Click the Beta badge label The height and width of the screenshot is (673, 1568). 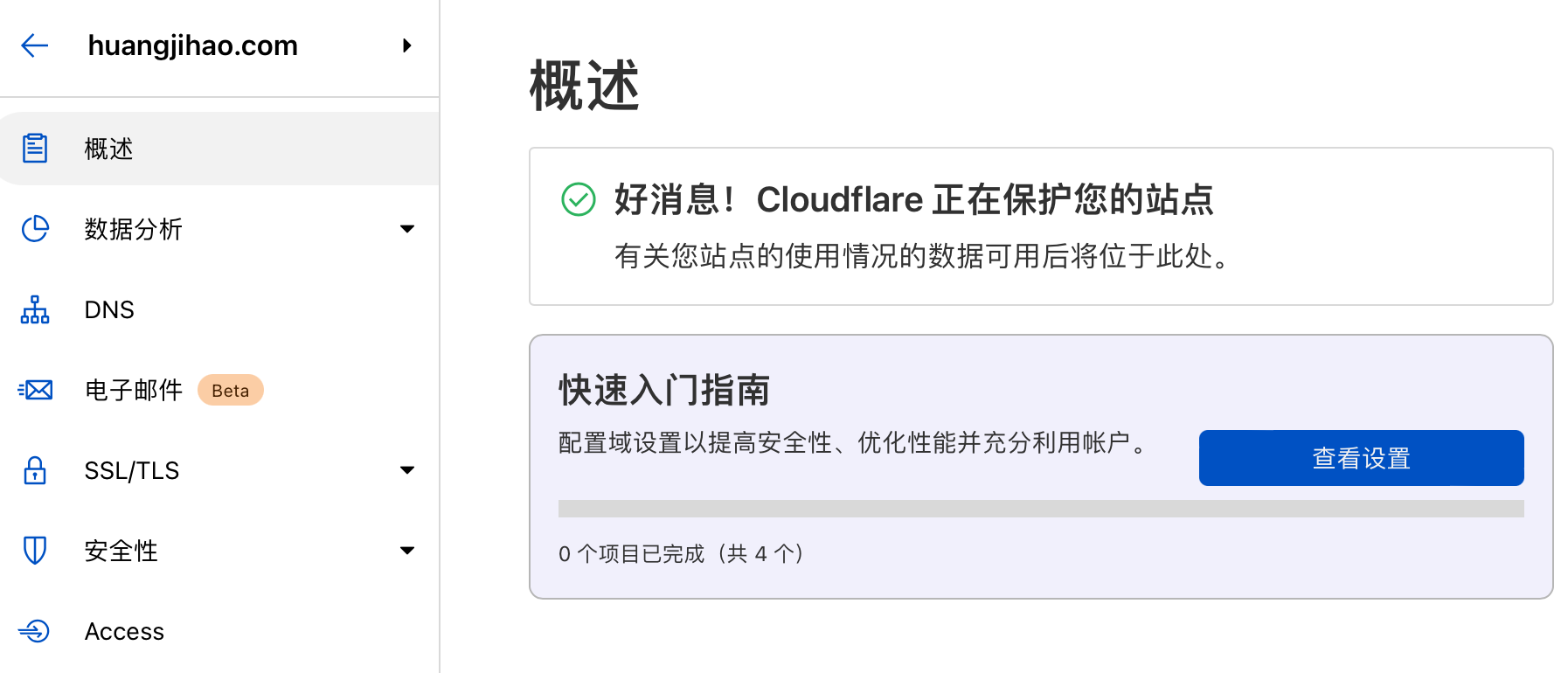coord(230,390)
